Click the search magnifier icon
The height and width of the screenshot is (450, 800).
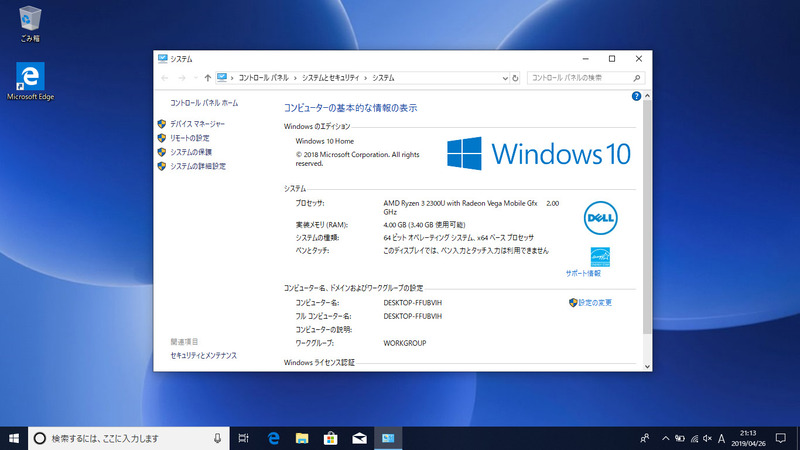pyautogui.click(x=637, y=78)
